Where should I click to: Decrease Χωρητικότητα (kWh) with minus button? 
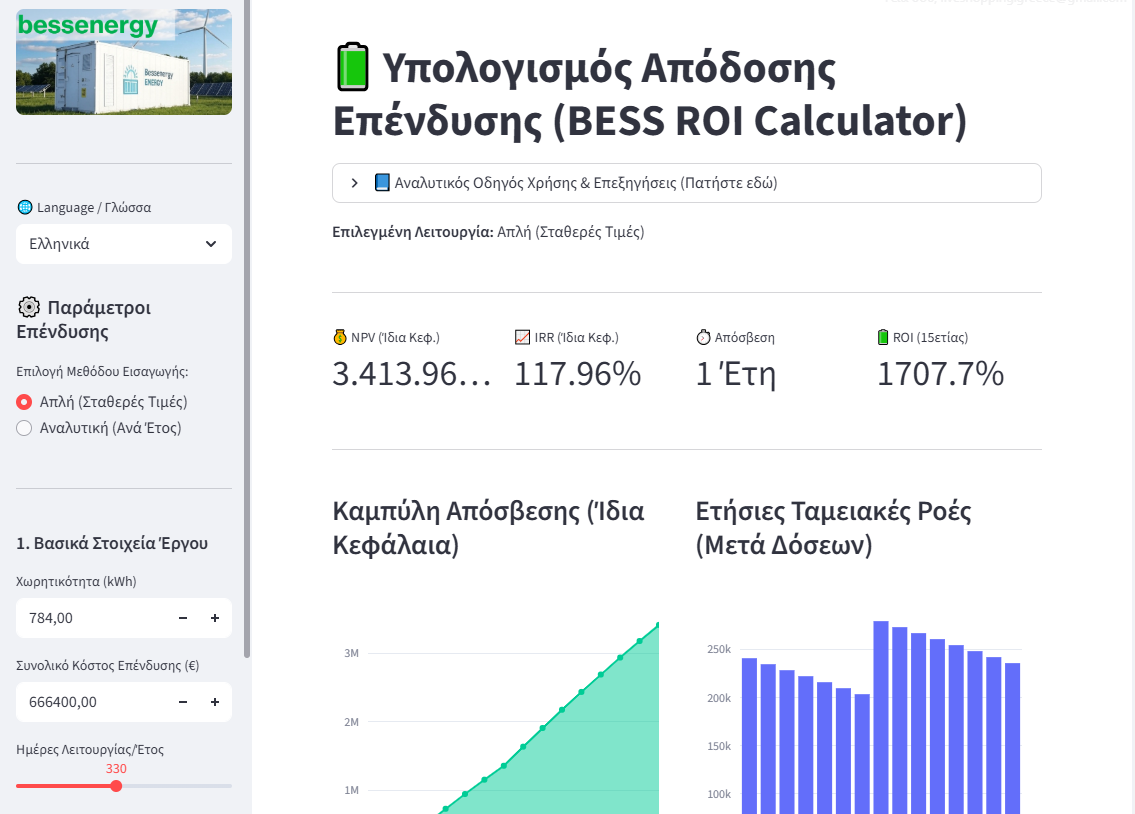click(x=183, y=618)
